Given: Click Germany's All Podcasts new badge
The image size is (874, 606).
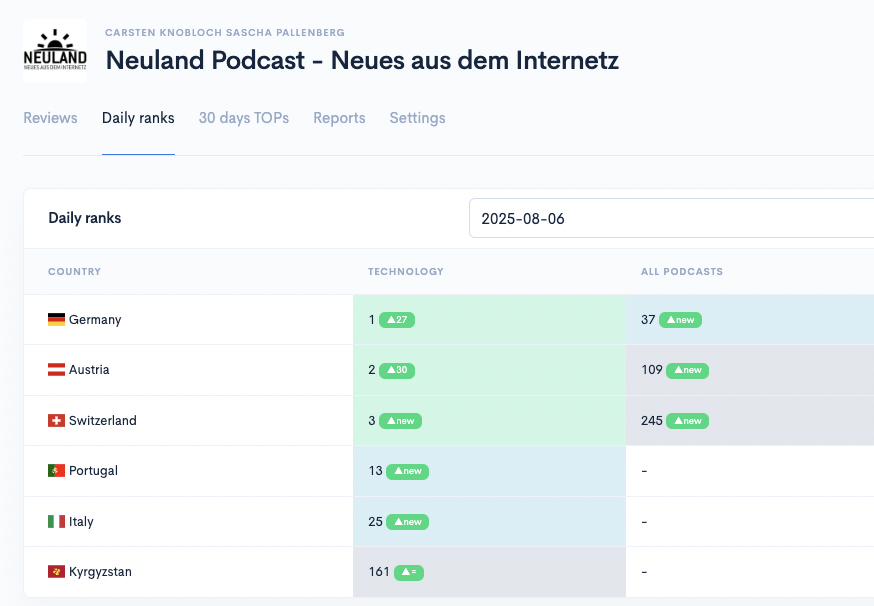Looking at the screenshot, I should click(681, 320).
